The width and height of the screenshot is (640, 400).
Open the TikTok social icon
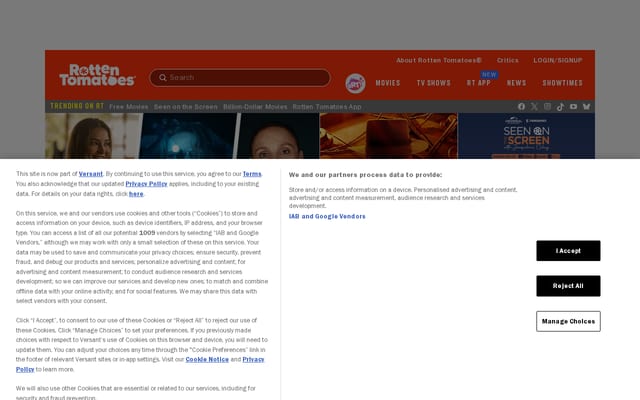point(560,107)
